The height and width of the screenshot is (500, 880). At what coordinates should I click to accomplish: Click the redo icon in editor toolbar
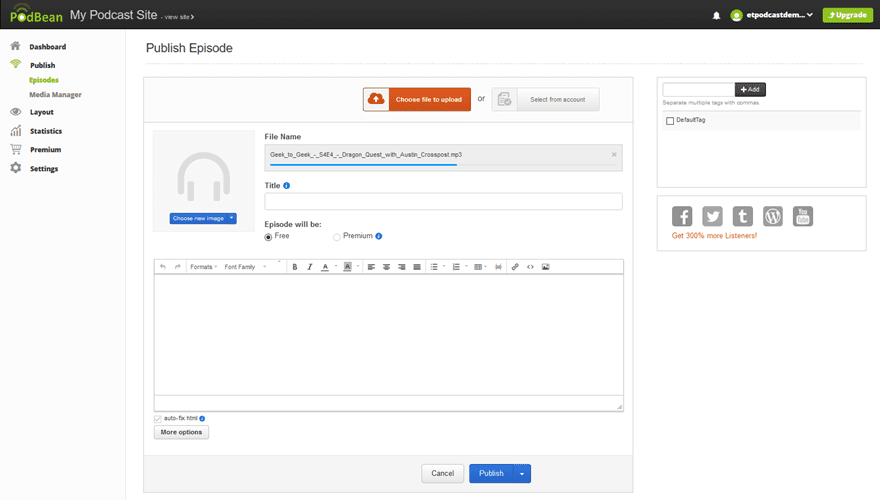177,267
